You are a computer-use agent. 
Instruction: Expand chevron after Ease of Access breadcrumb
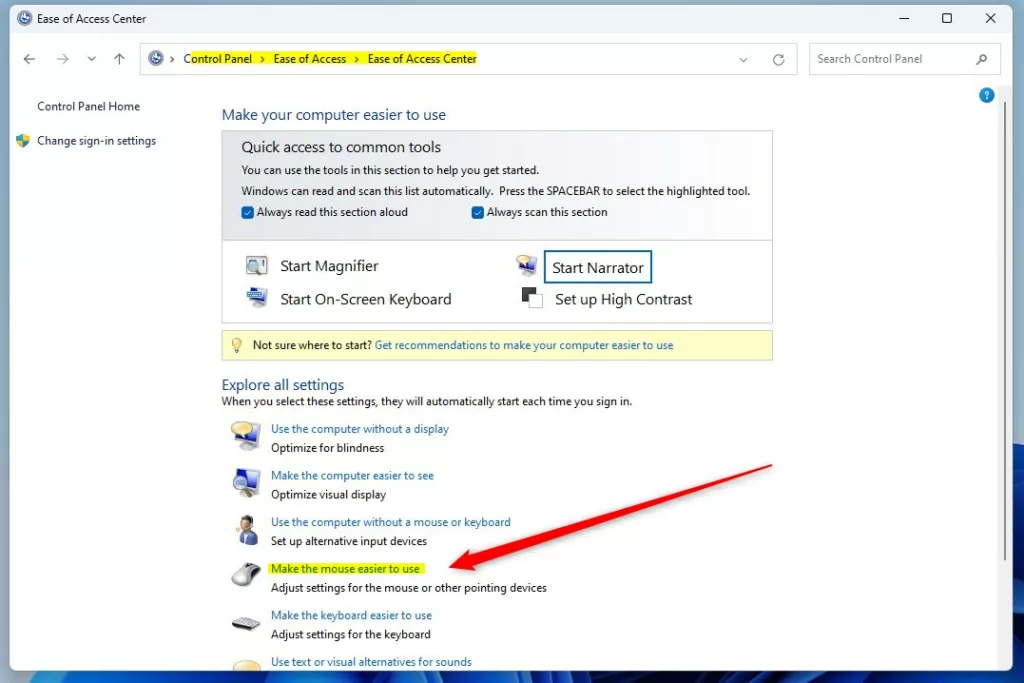(x=357, y=59)
